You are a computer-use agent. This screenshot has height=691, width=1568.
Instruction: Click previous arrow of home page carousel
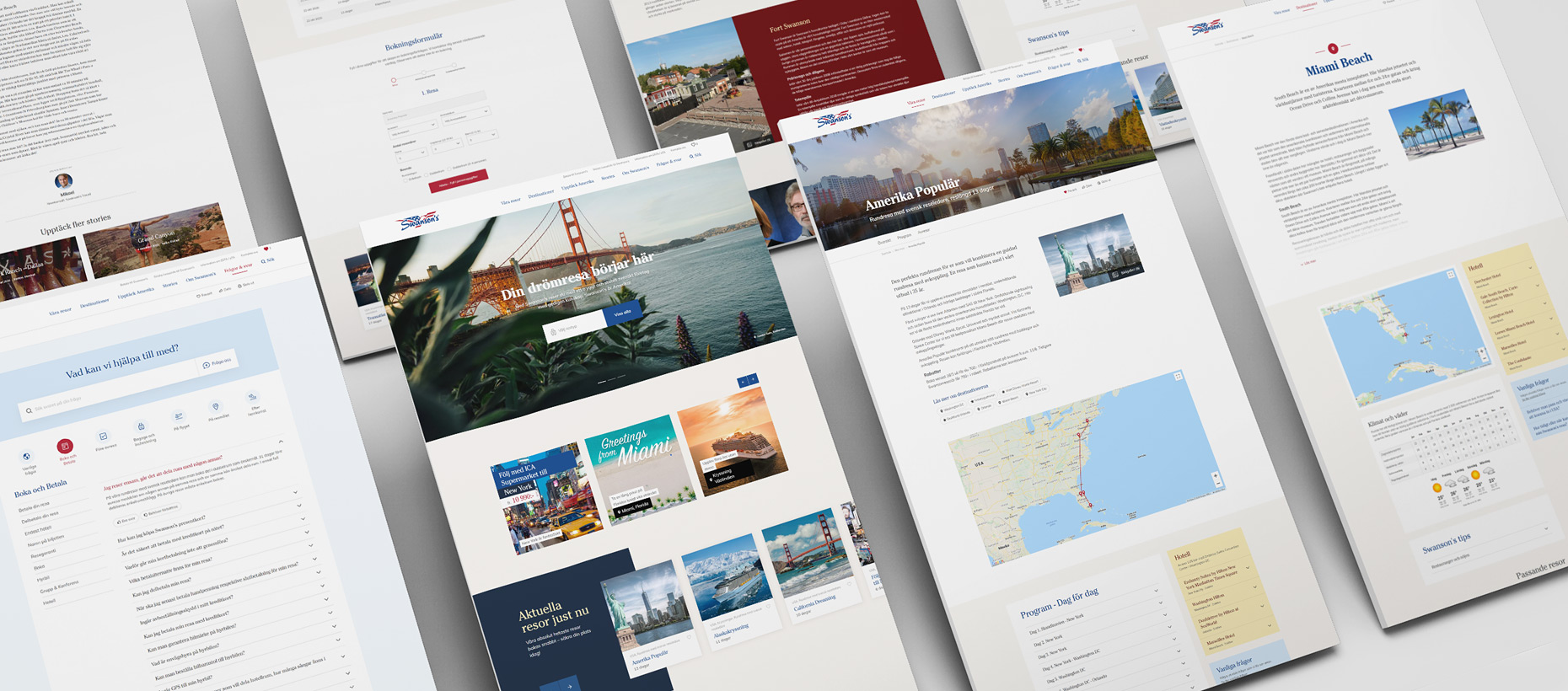(x=743, y=382)
